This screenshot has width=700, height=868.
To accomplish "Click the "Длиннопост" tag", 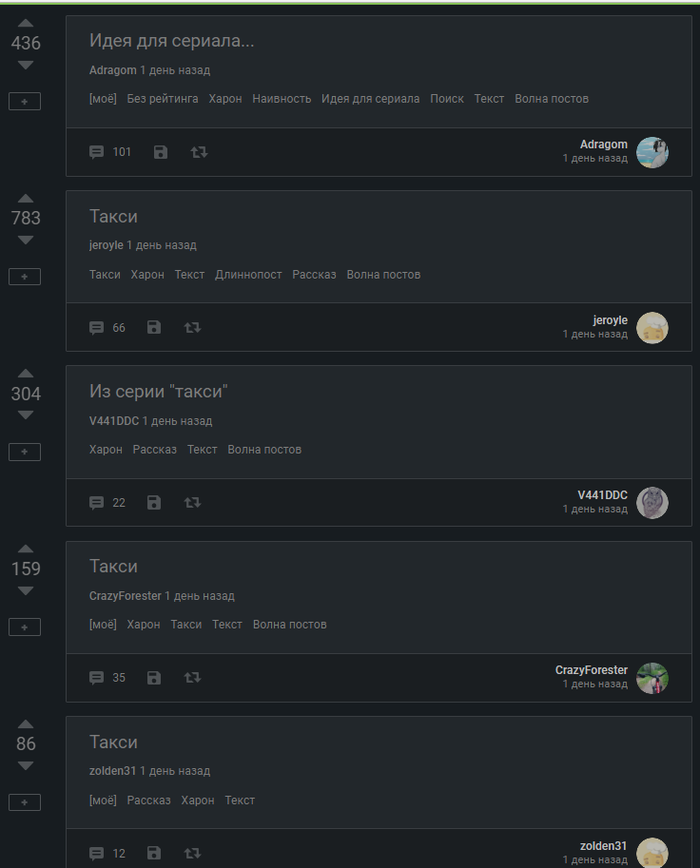I will point(248,274).
